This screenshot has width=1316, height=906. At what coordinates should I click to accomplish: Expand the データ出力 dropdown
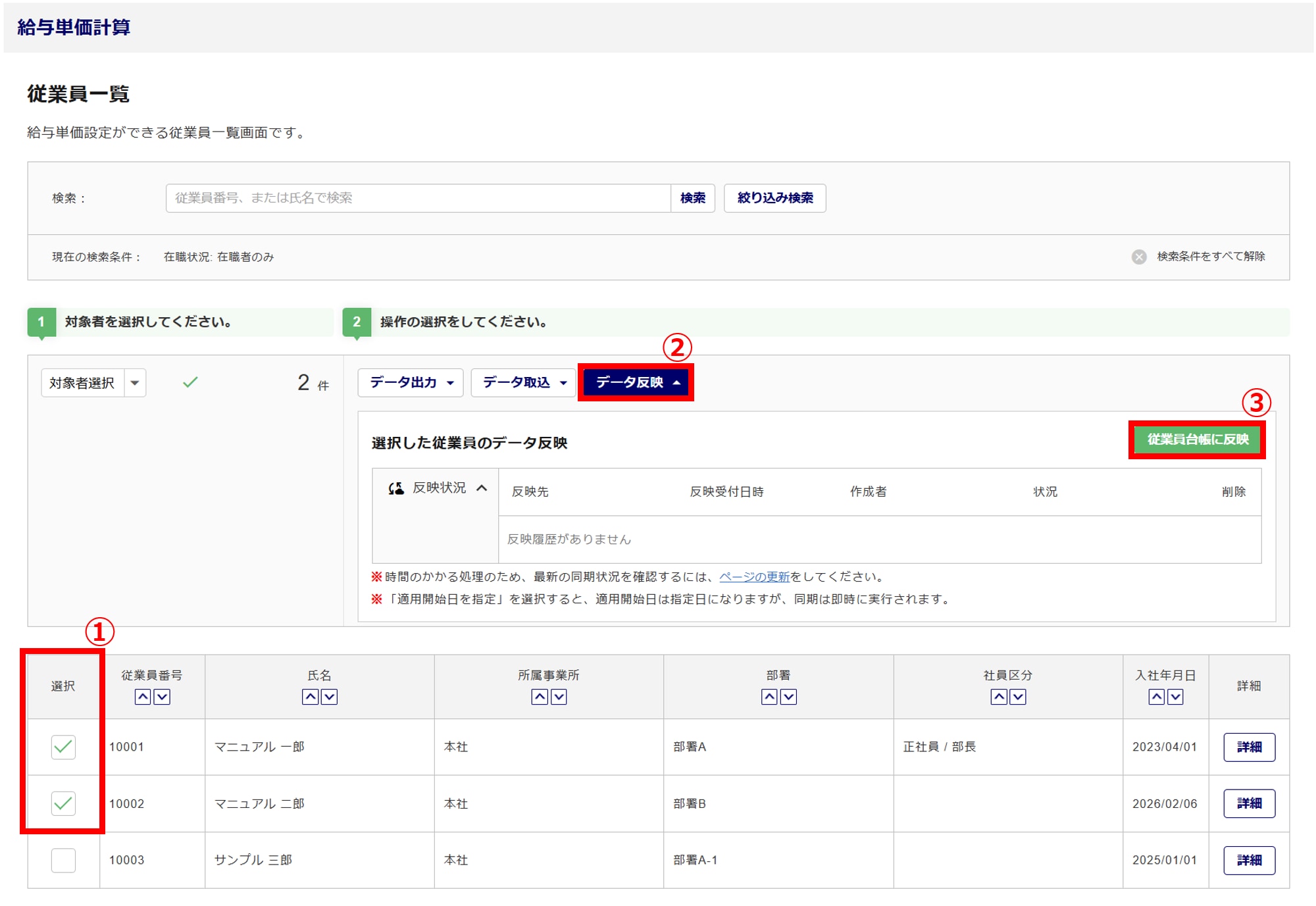pos(411,383)
